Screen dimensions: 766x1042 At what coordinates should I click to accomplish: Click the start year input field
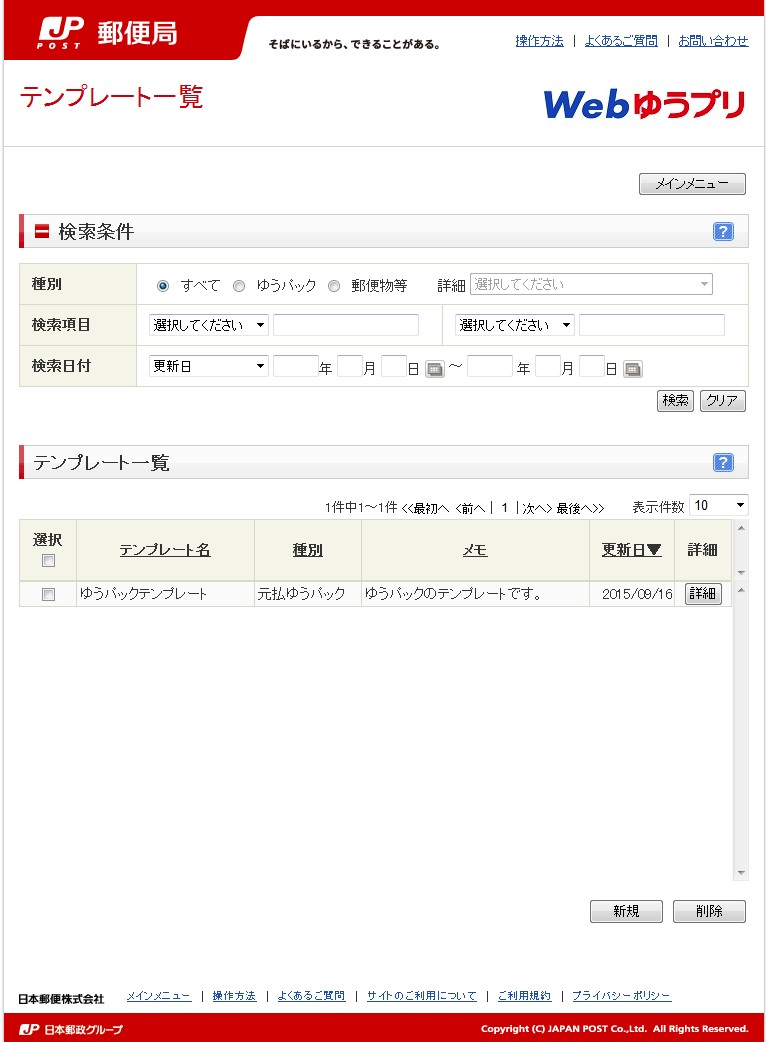pyautogui.click(x=295, y=366)
